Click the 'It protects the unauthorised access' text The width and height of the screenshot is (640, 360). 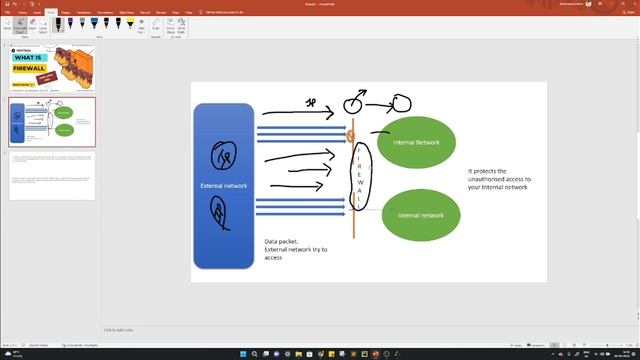499,179
